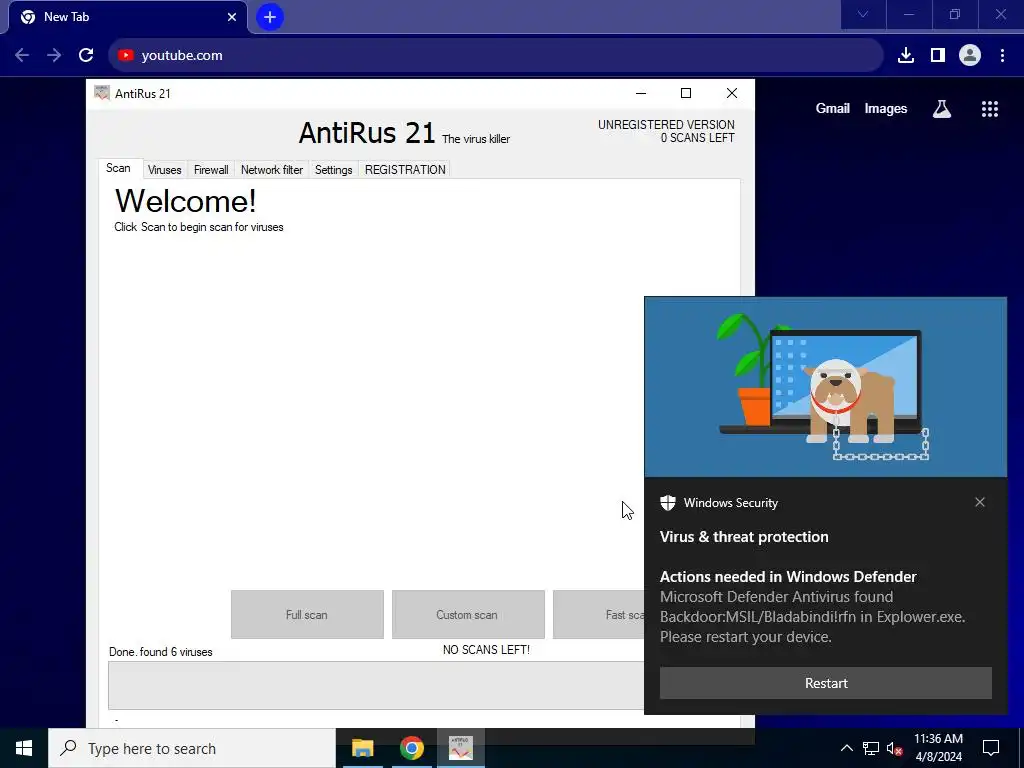Open a new tab with plus button
This screenshot has height=768, width=1024.
click(x=270, y=17)
